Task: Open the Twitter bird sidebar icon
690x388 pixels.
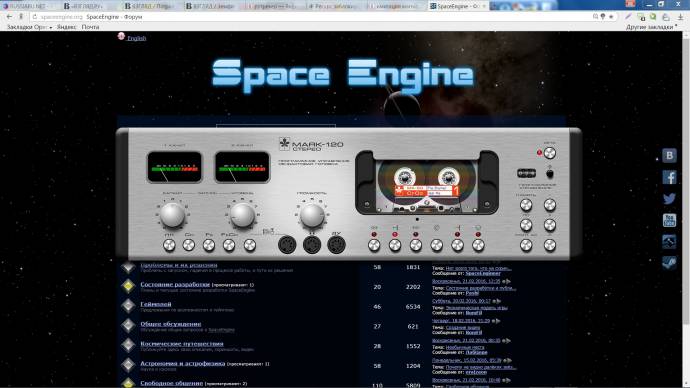Action: pyautogui.click(x=669, y=198)
